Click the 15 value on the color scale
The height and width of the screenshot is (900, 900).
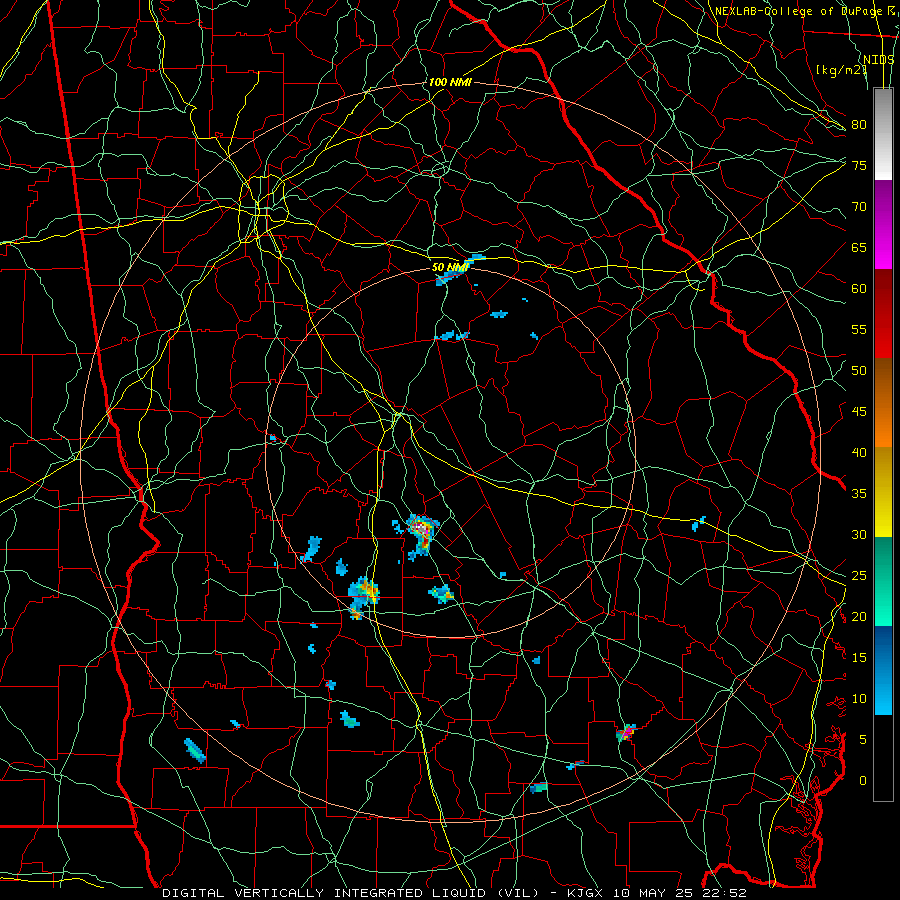click(859, 658)
